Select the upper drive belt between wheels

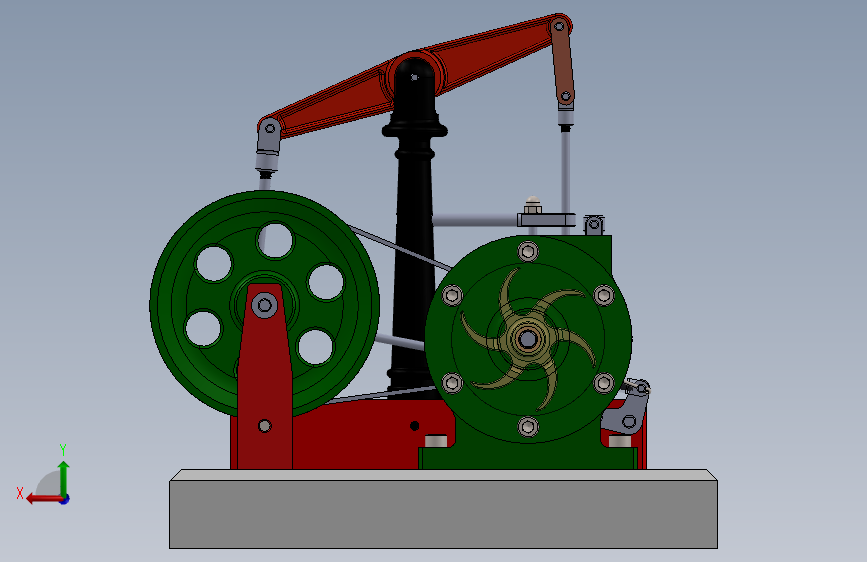(x=401, y=248)
